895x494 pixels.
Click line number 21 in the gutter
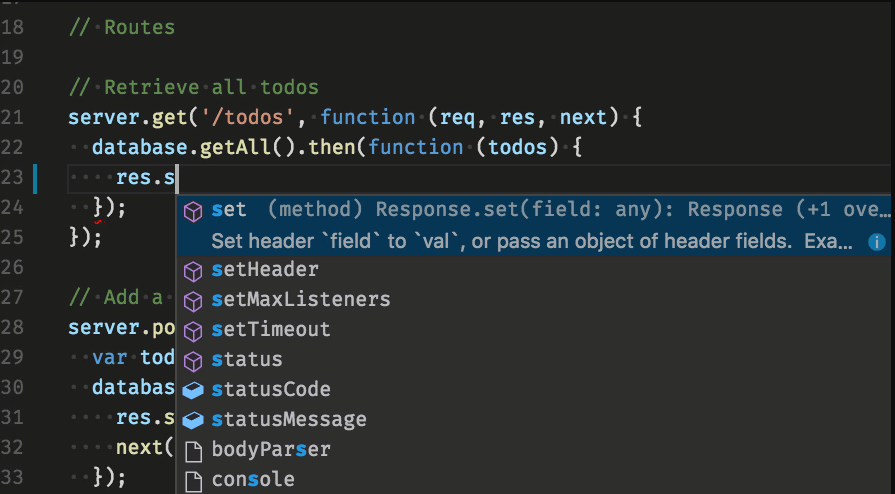click(12, 118)
